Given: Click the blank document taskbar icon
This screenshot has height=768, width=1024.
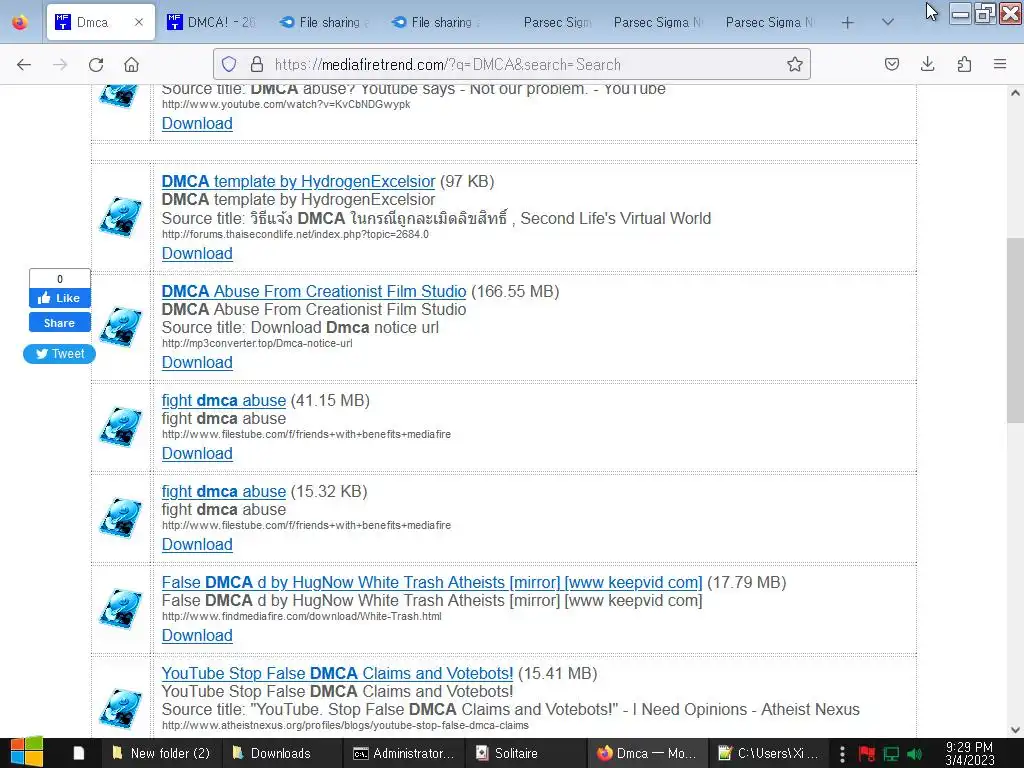Looking at the screenshot, I should 79,753.
